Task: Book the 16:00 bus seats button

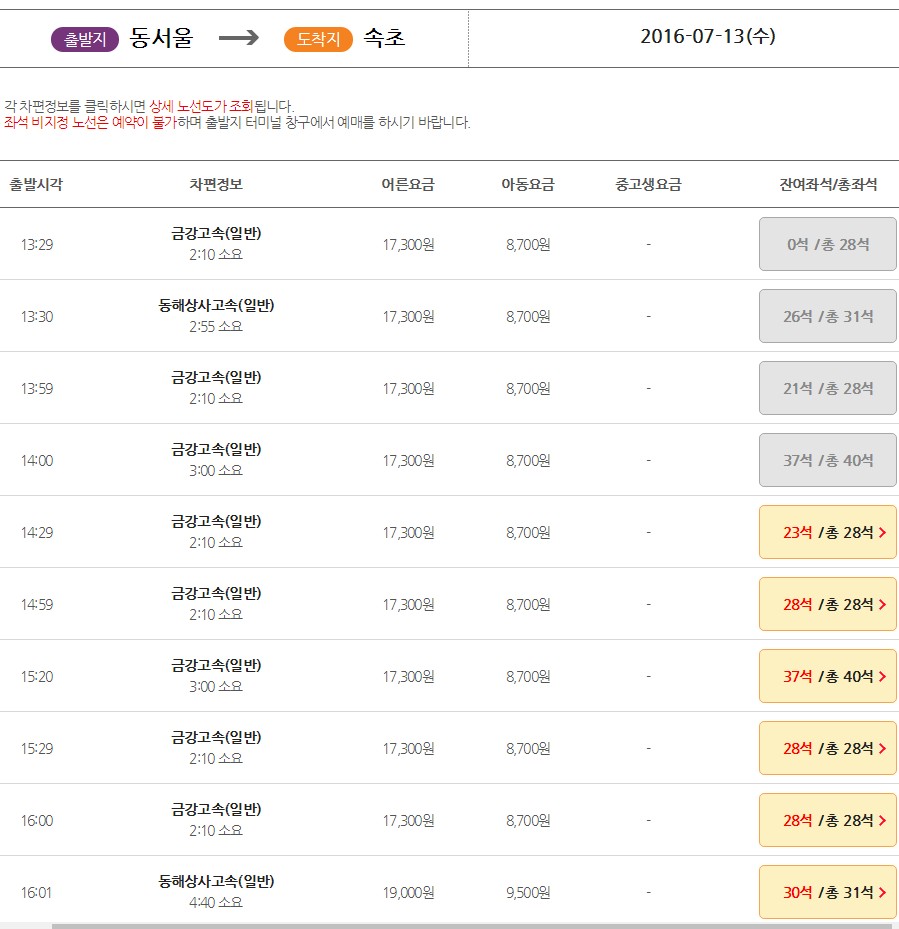Action: [x=827, y=820]
